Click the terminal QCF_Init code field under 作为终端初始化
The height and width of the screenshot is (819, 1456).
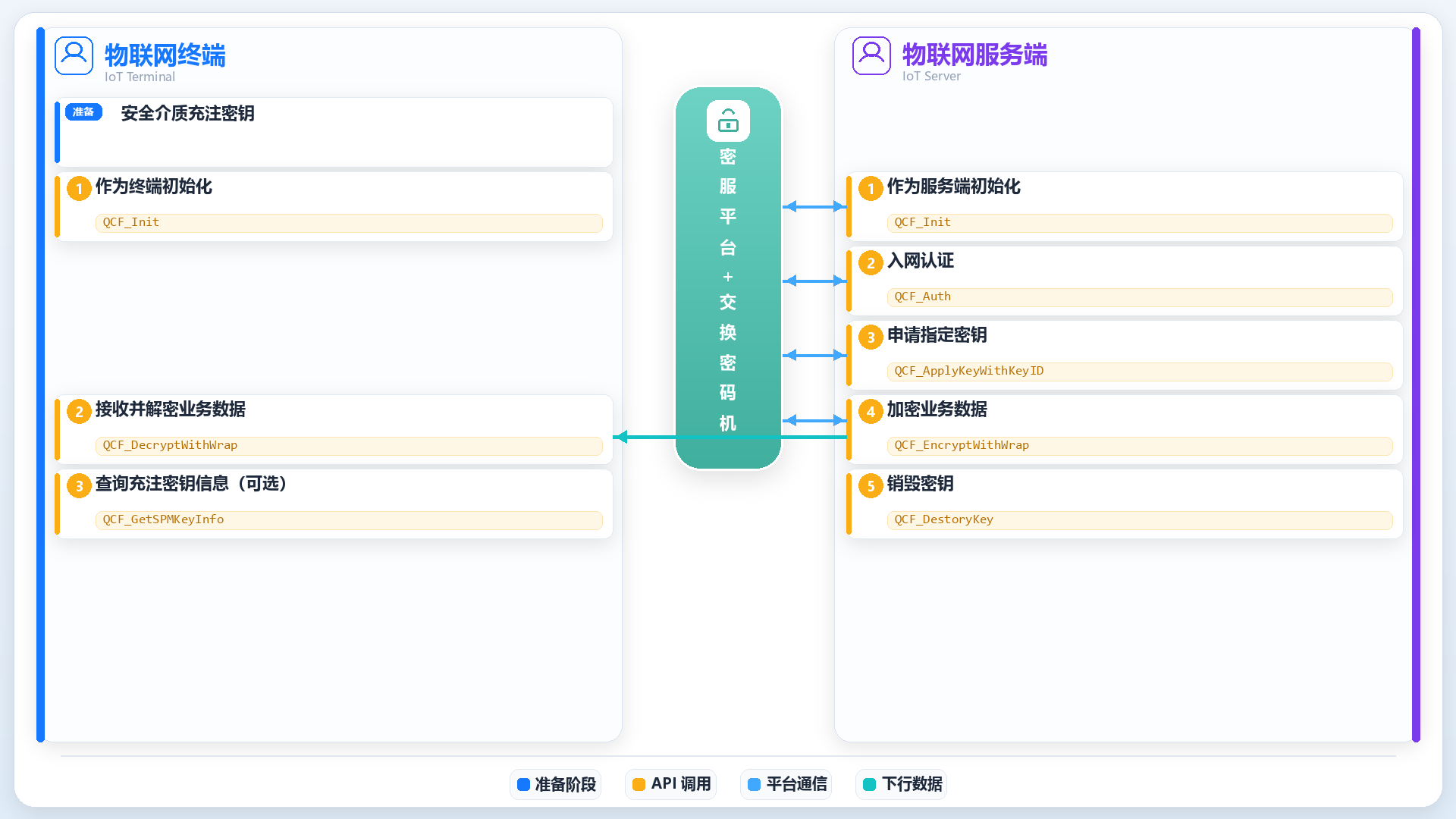[349, 222]
